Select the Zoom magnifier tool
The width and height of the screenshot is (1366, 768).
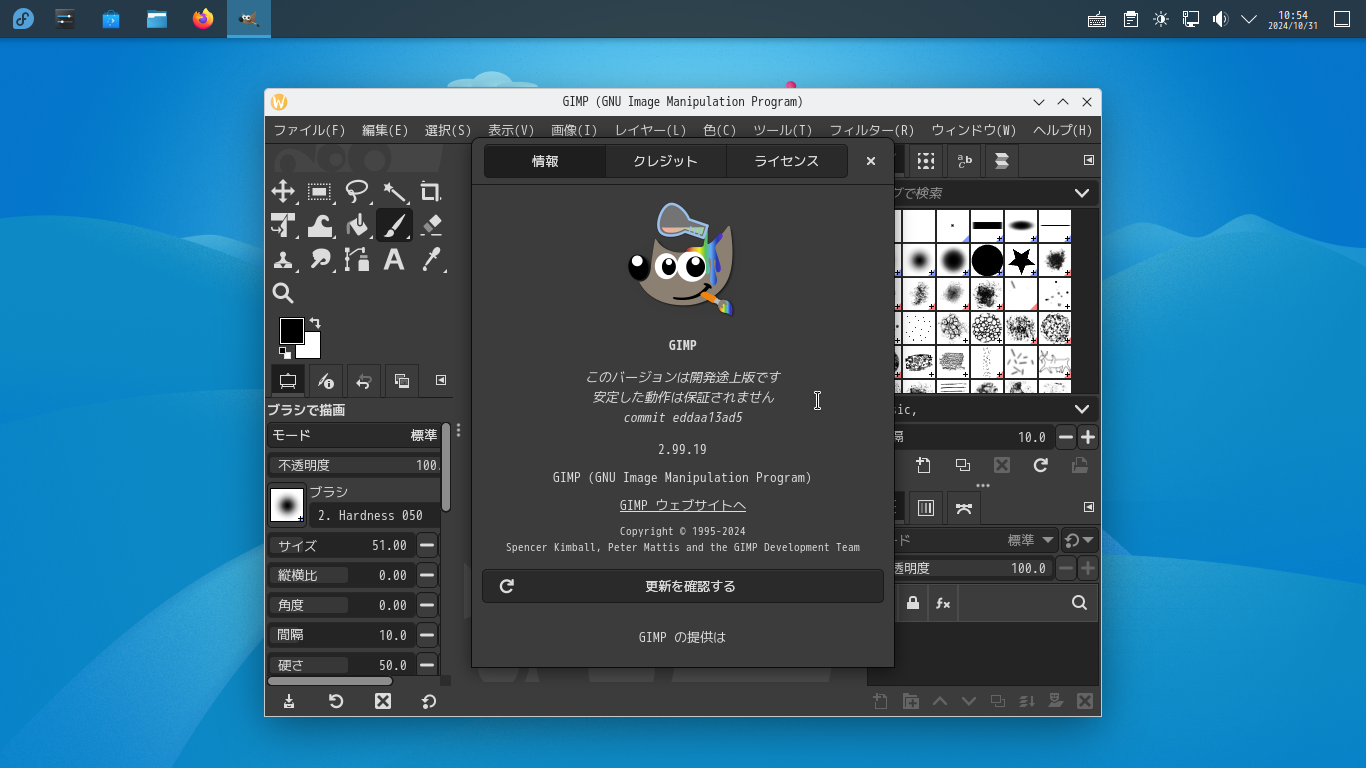tap(283, 293)
